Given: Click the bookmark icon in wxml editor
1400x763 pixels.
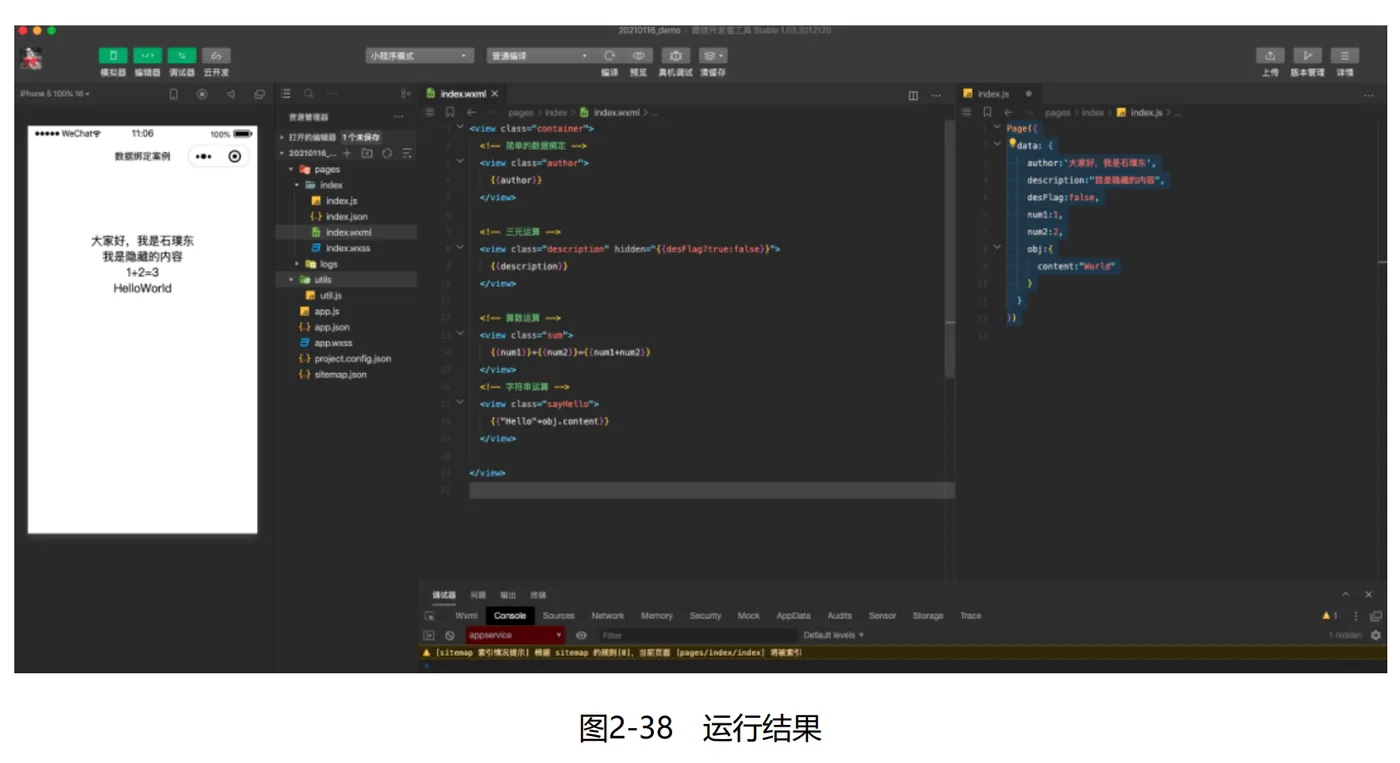Looking at the screenshot, I should point(450,113).
